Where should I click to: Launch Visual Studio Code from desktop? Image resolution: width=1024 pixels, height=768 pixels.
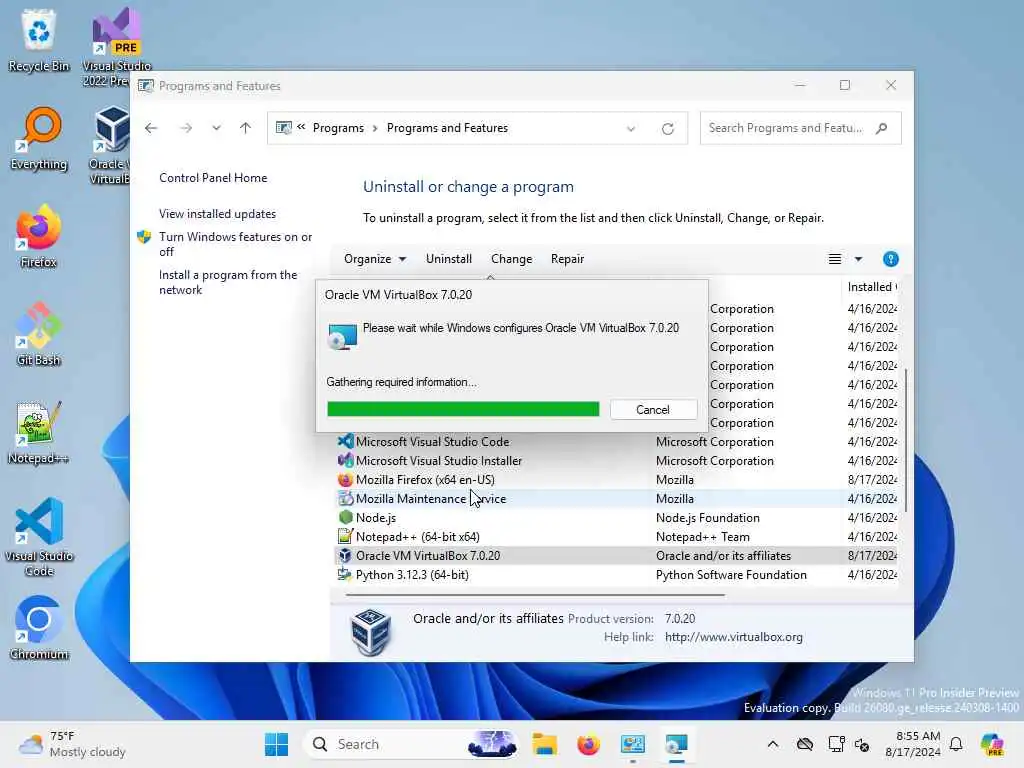tap(39, 537)
